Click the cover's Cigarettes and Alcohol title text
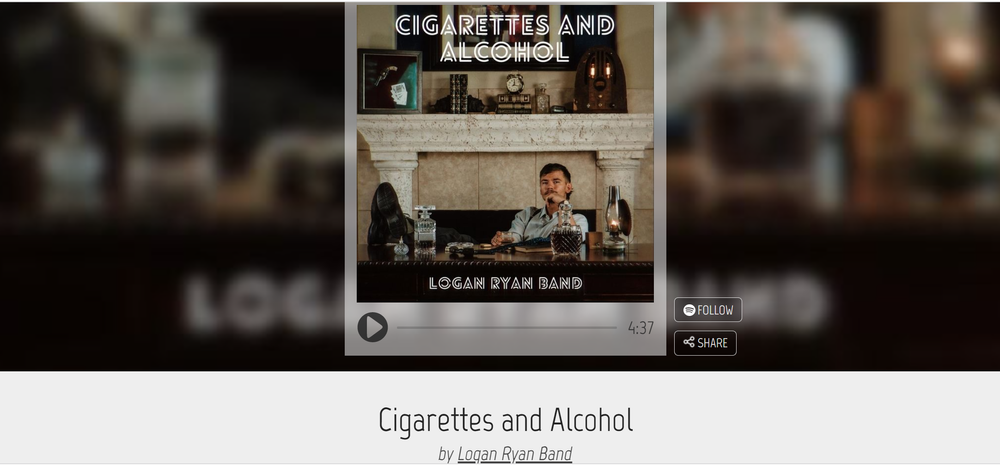Image resolution: width=1000 pixels, height=465 pixels. pos(505,38)
